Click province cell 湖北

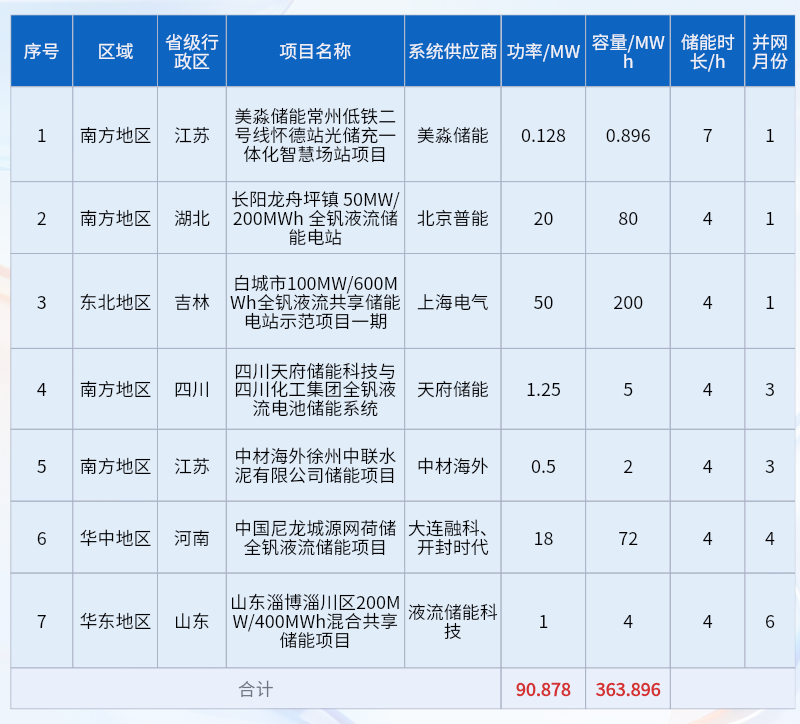click(192, 218)
